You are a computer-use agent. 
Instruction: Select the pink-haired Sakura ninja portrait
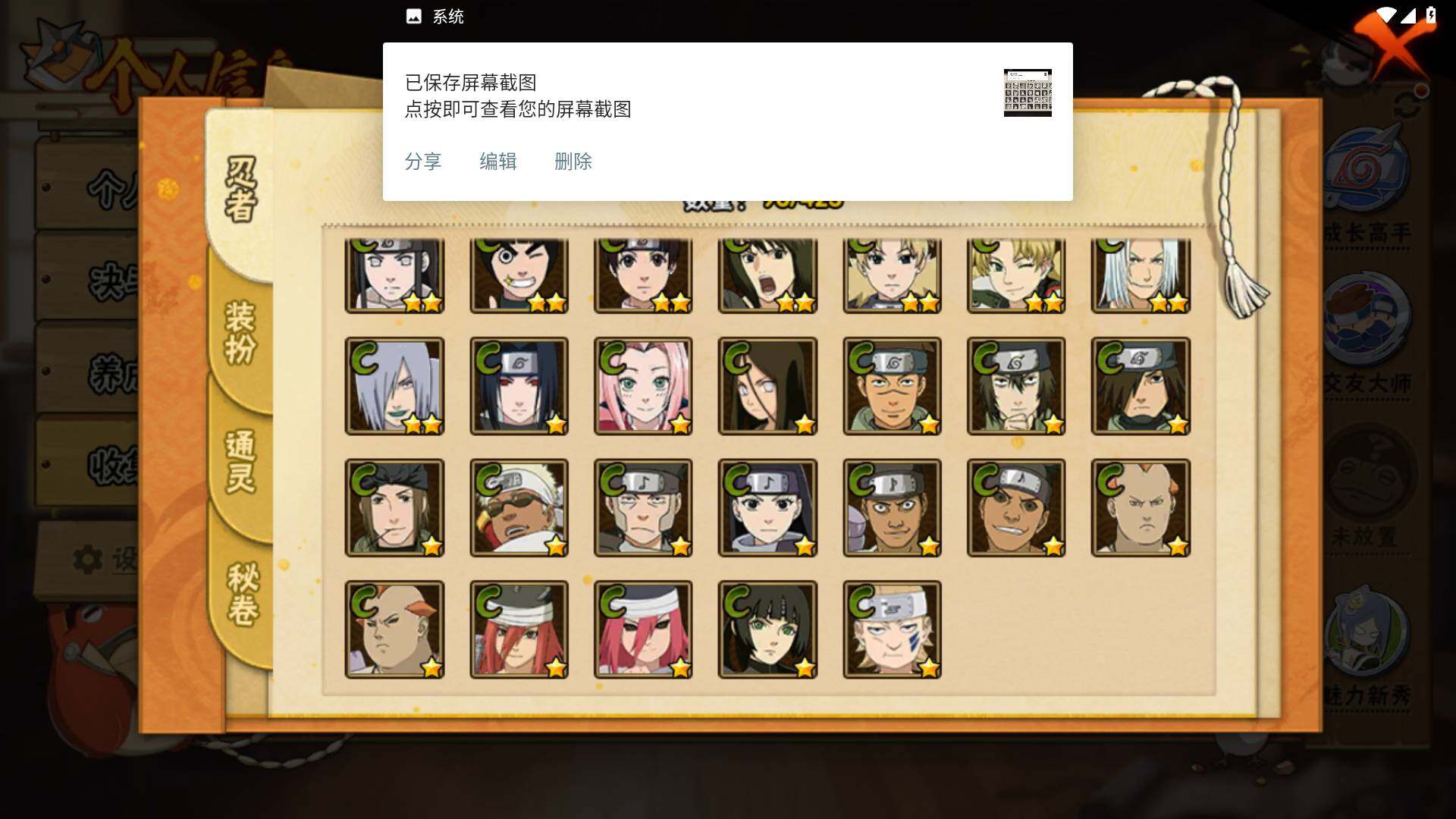[x=643, y=387]
